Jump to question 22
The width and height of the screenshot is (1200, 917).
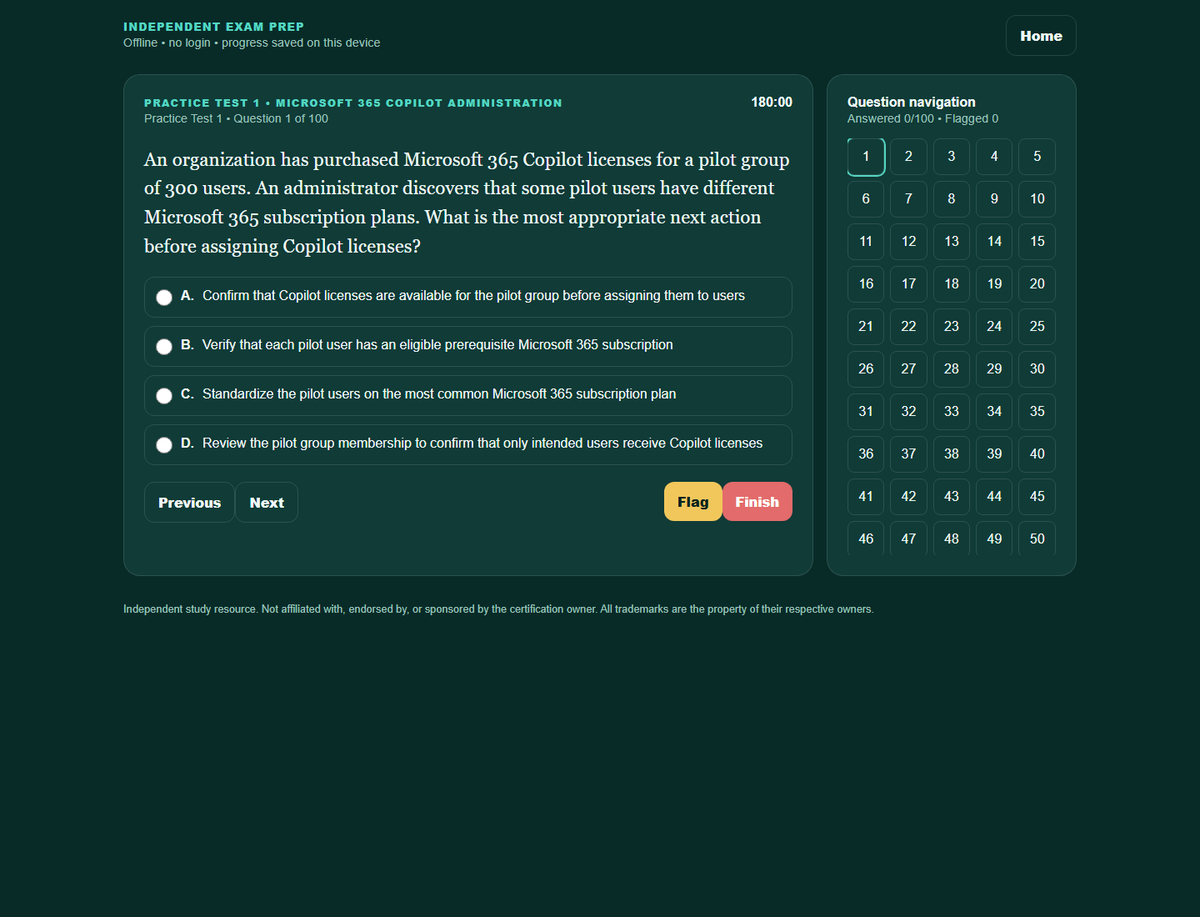pos(908,326)
